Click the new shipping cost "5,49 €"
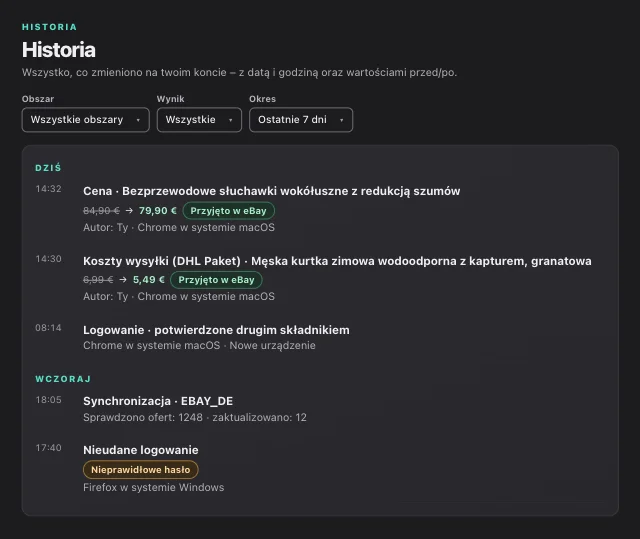Viewport: 640px width, 539px height. (149, 280)
